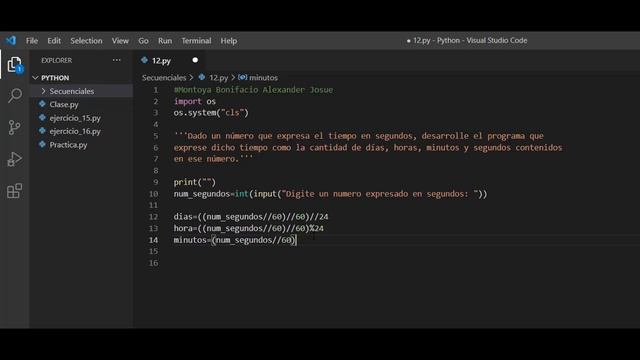Click the hora assignment line

click(x=249, y=228)
